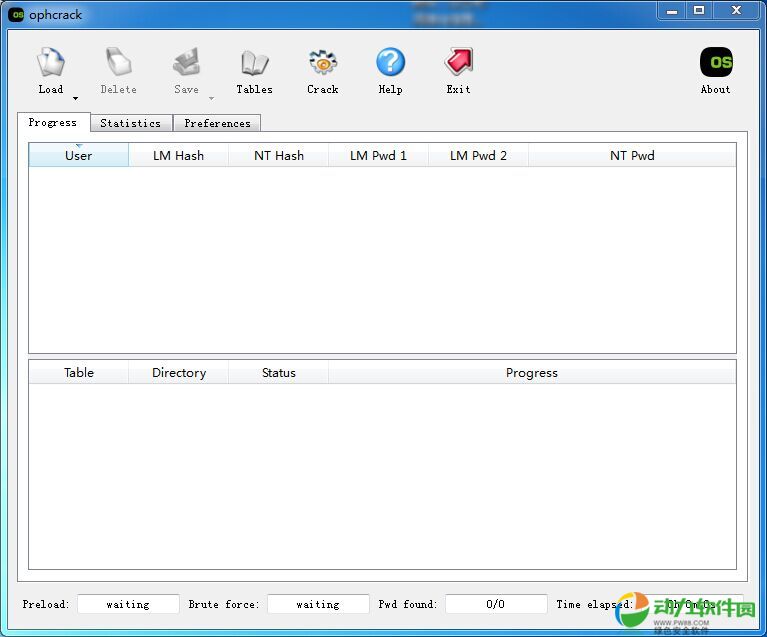Start cracking with the Crack icon
This screenshot has width=767, height=637.
pos(322,63)
